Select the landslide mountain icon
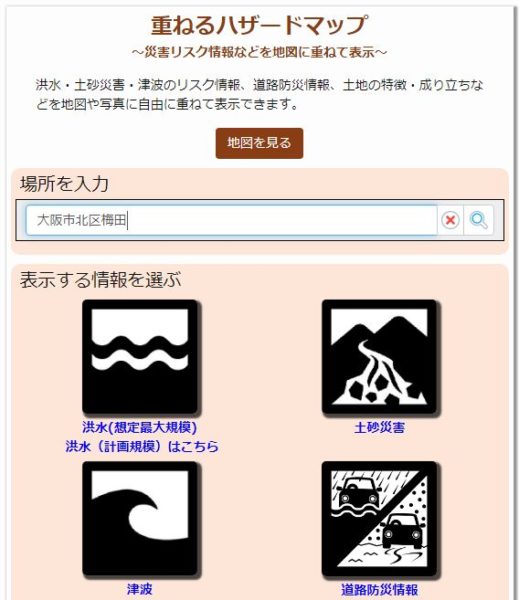The image size is (519, 600). [x=379, y=357]
